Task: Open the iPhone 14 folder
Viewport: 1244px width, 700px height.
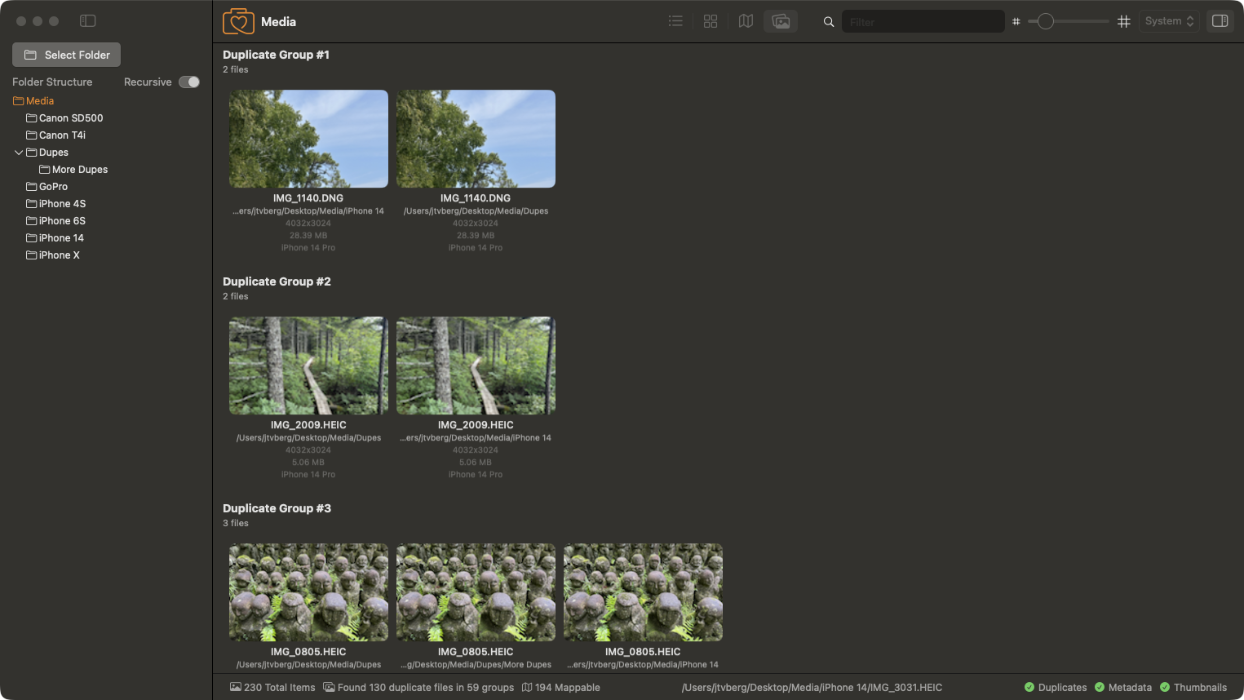Action: (x=63, y=237)
